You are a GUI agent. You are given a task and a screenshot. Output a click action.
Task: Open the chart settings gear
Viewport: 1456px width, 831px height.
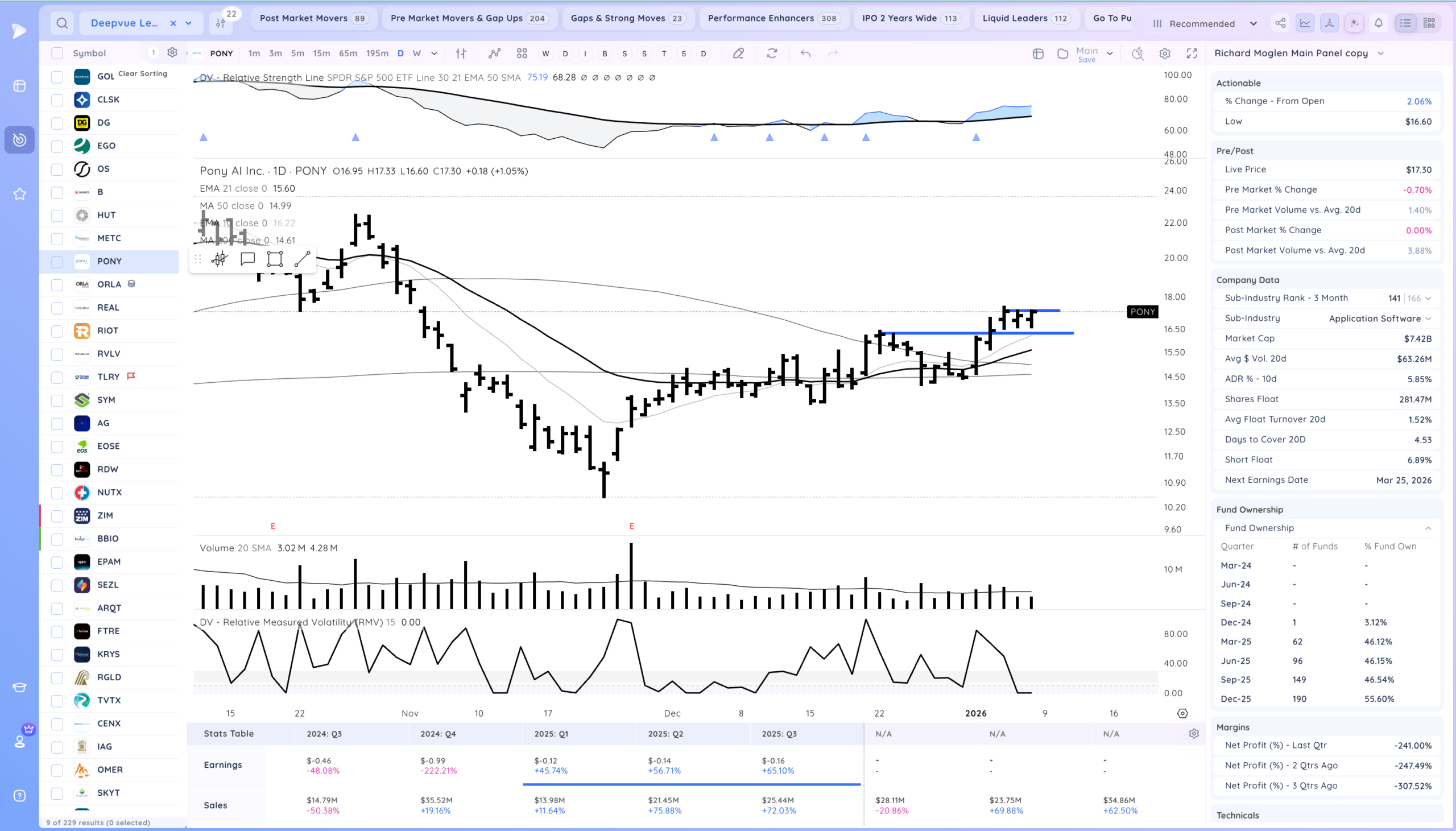[x=1164, y=53]
